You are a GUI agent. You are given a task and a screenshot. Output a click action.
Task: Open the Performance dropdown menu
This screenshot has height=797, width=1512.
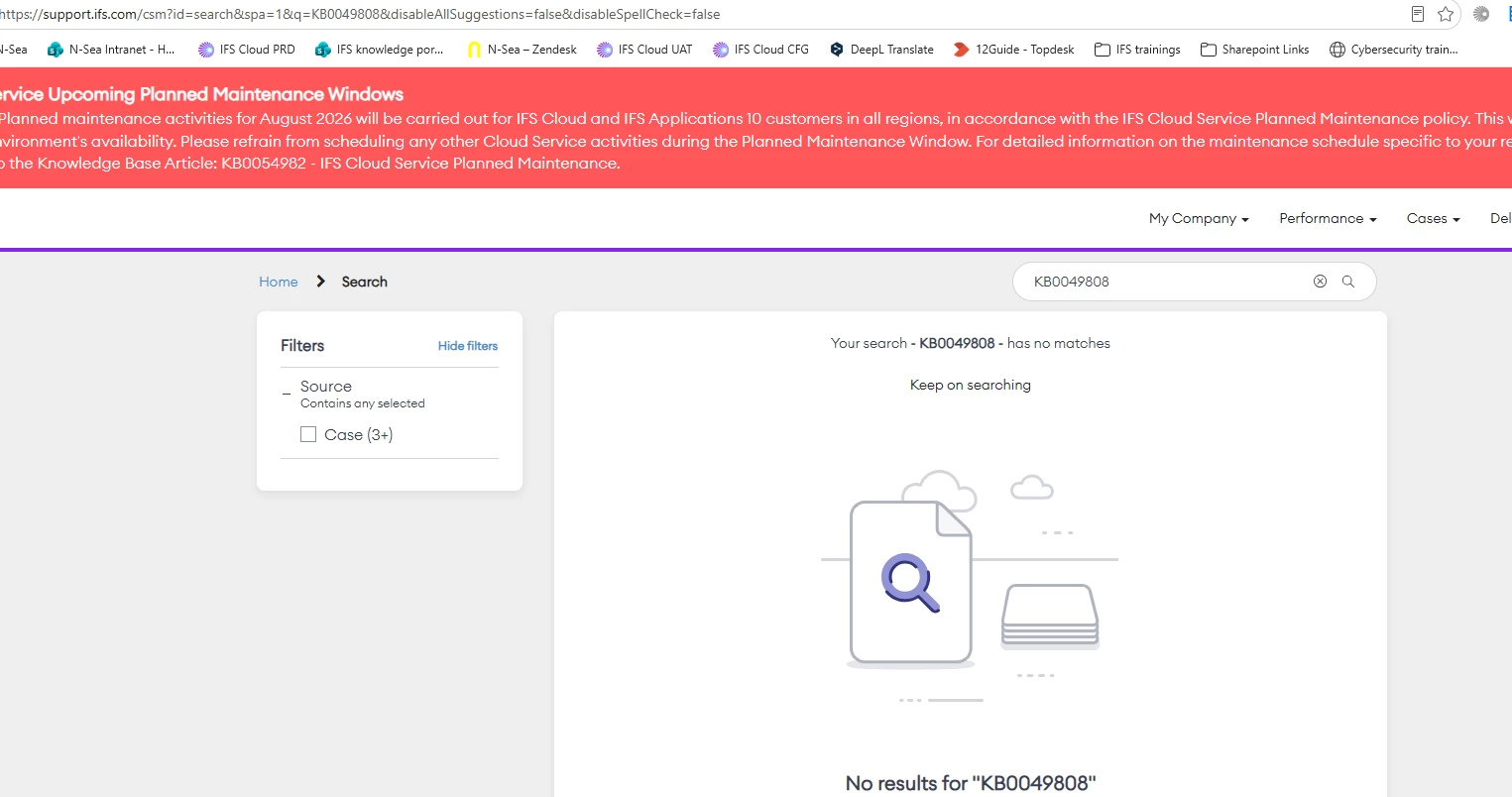(1328, 218)
